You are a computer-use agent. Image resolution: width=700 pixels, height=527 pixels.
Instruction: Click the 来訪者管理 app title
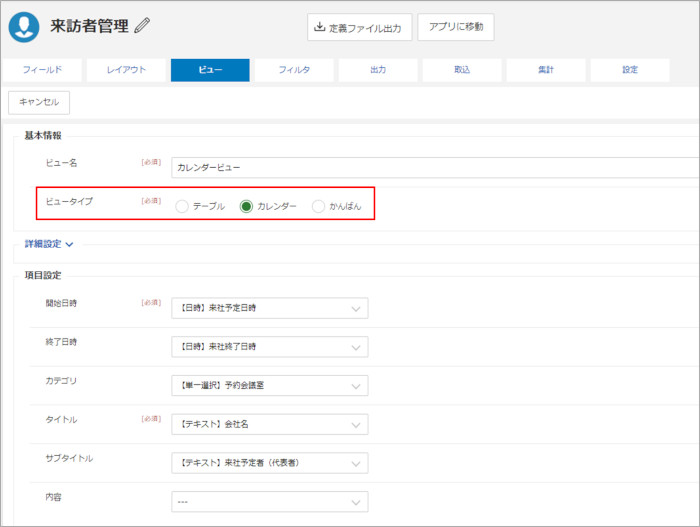point(89,25)
